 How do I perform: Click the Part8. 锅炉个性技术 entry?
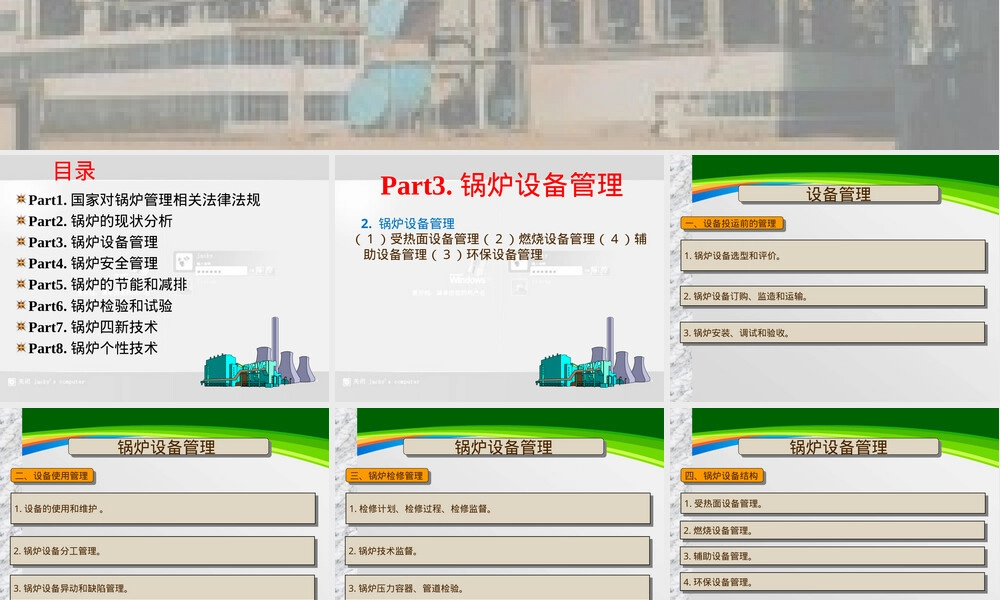pyautogui.click(x=93, y=348)
